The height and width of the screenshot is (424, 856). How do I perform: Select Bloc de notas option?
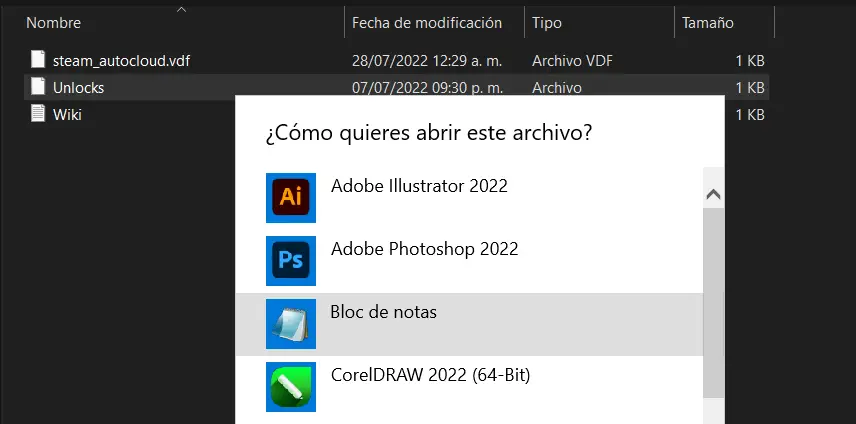[469, 324]
